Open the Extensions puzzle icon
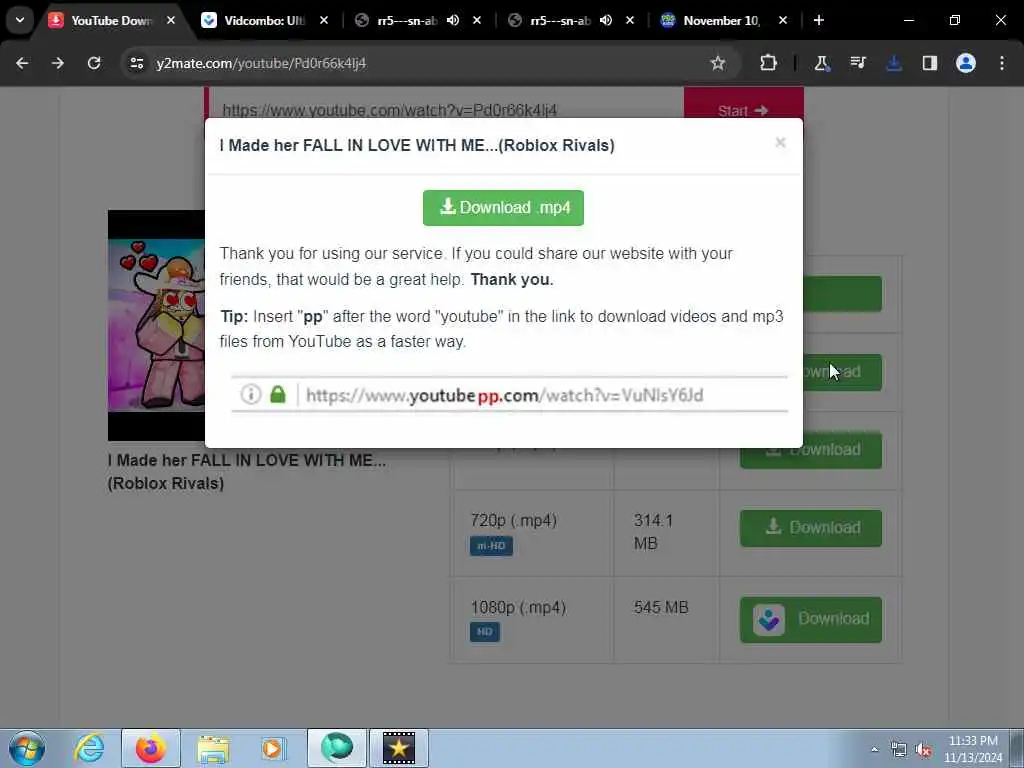Screen dimensions: 1024x768 point(769,63)
